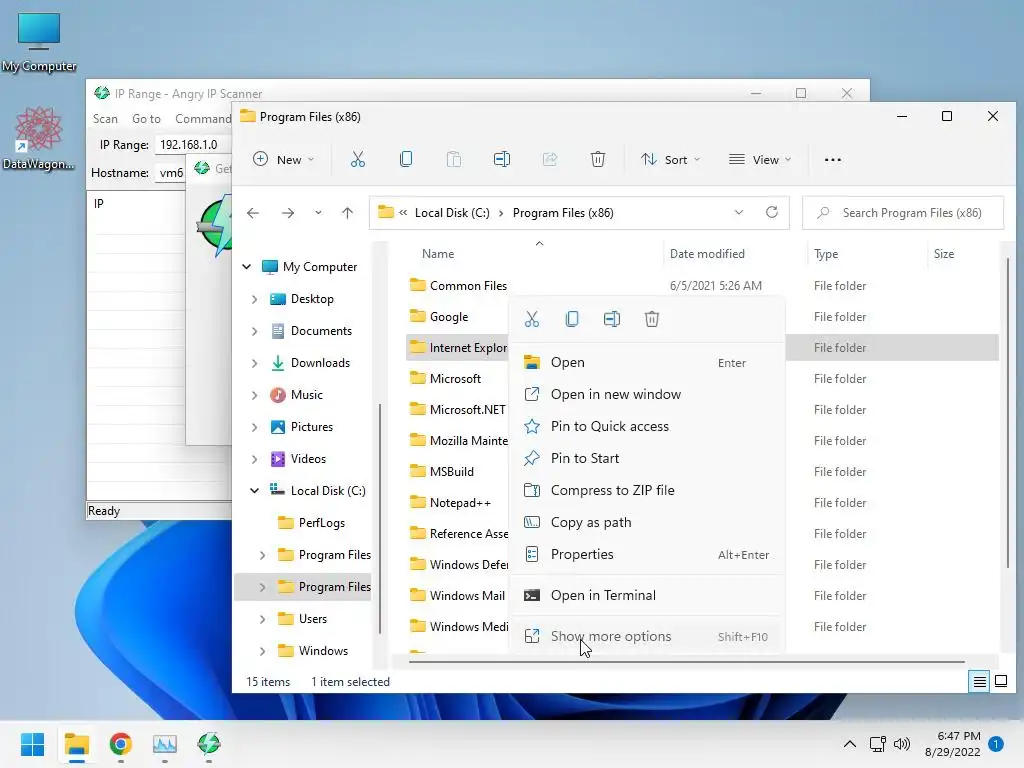The width and height of the screenshot is (1024, 768).
Task: Choose Open from the context menu
Action: (647, 362)
